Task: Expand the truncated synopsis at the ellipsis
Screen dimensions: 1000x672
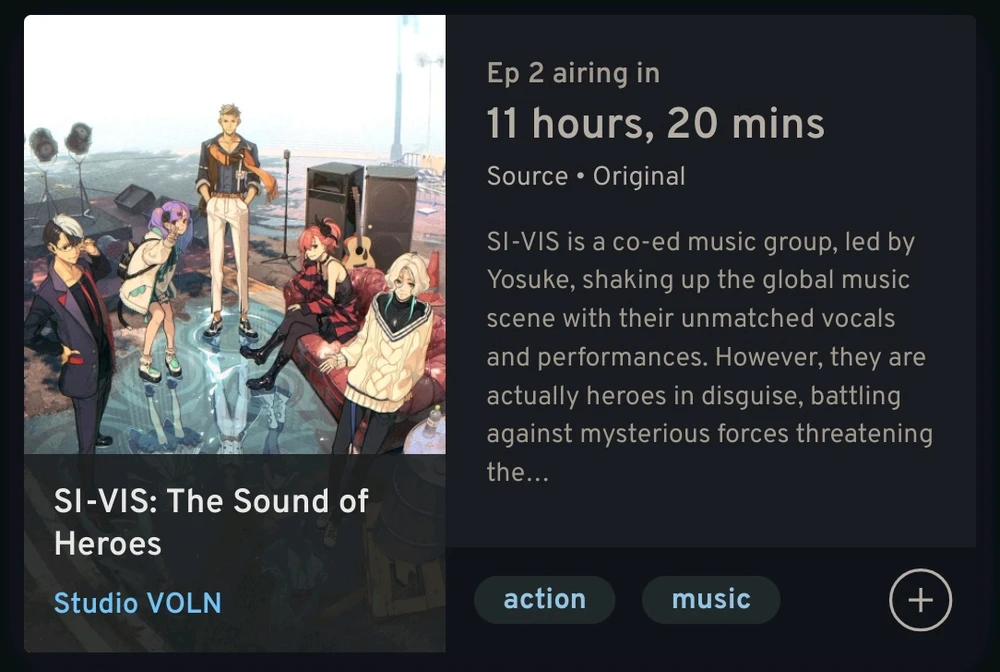Action: point(518,472)
